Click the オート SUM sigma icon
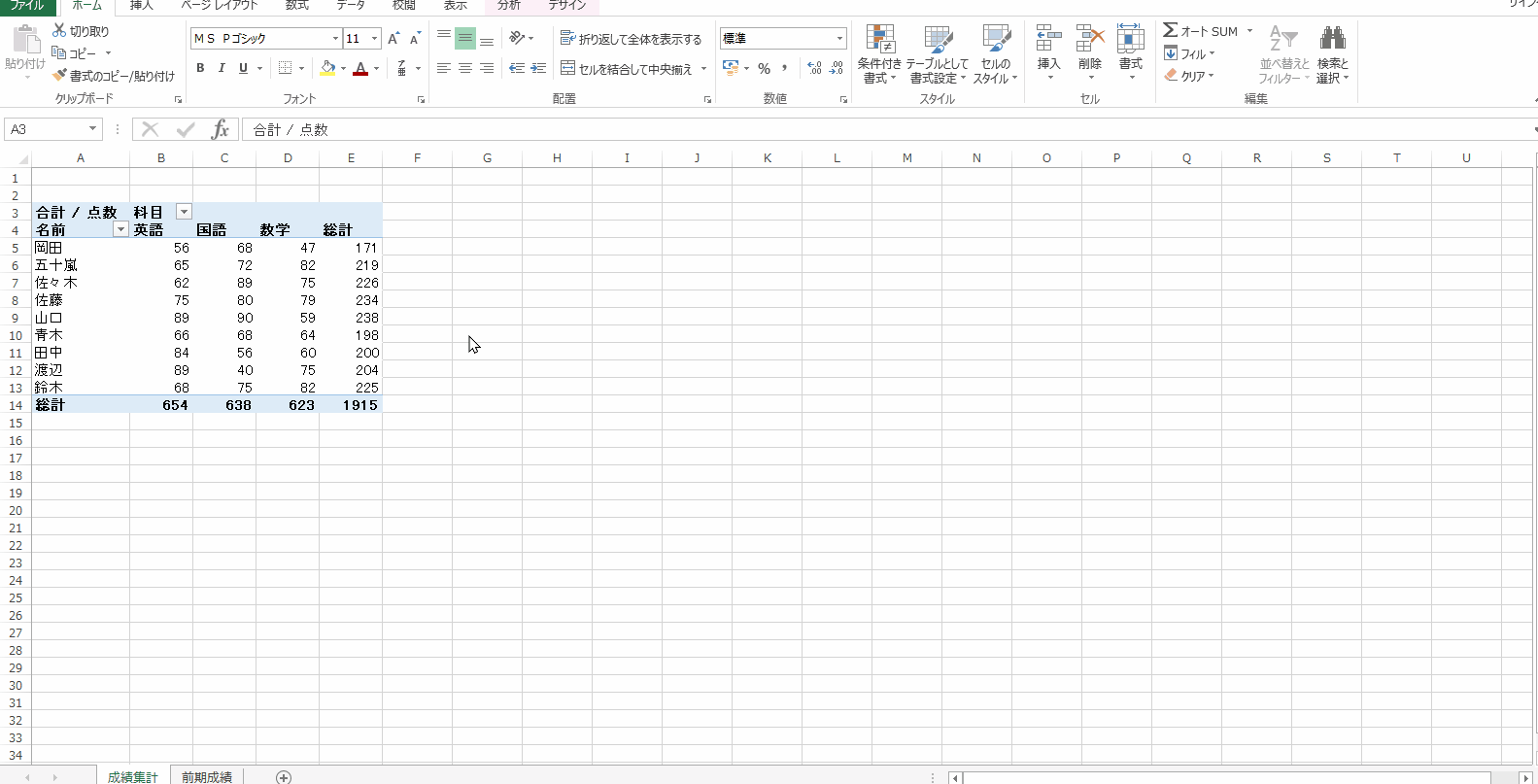 [1171, 31]
